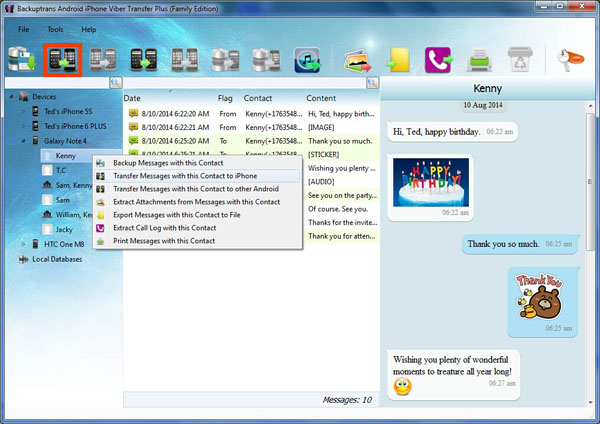This screenshot has width=600, height=424.
Task: Click the device tree search input field
Action: [57, 82]
